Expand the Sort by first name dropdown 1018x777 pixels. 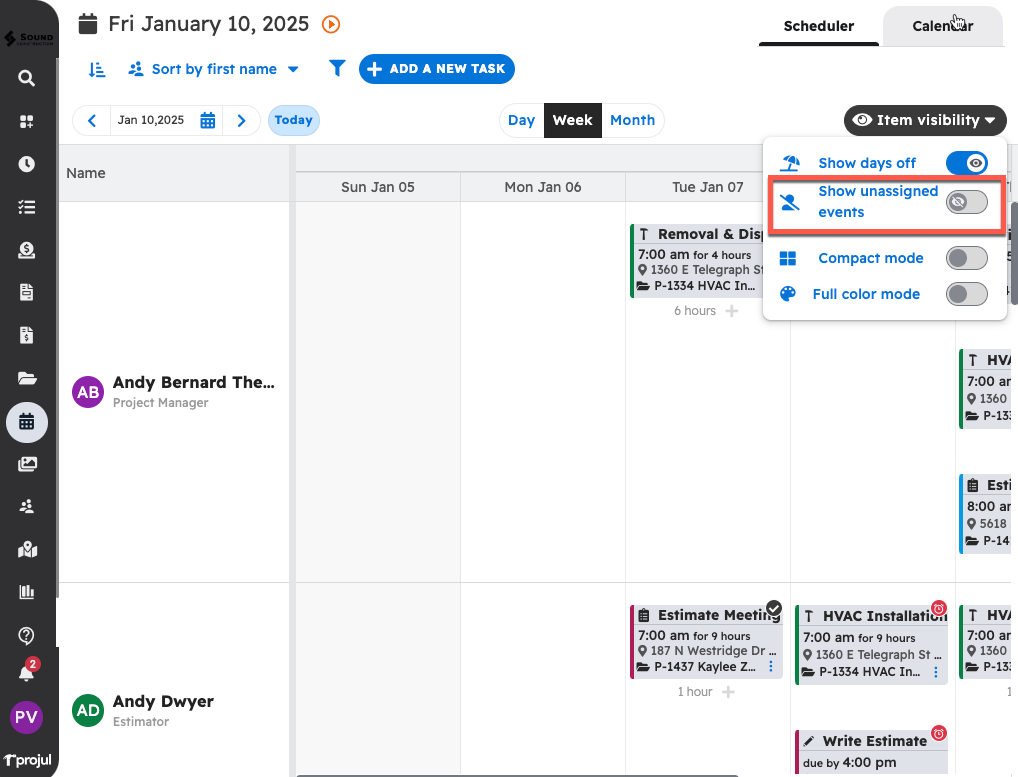tap(214, 69)
